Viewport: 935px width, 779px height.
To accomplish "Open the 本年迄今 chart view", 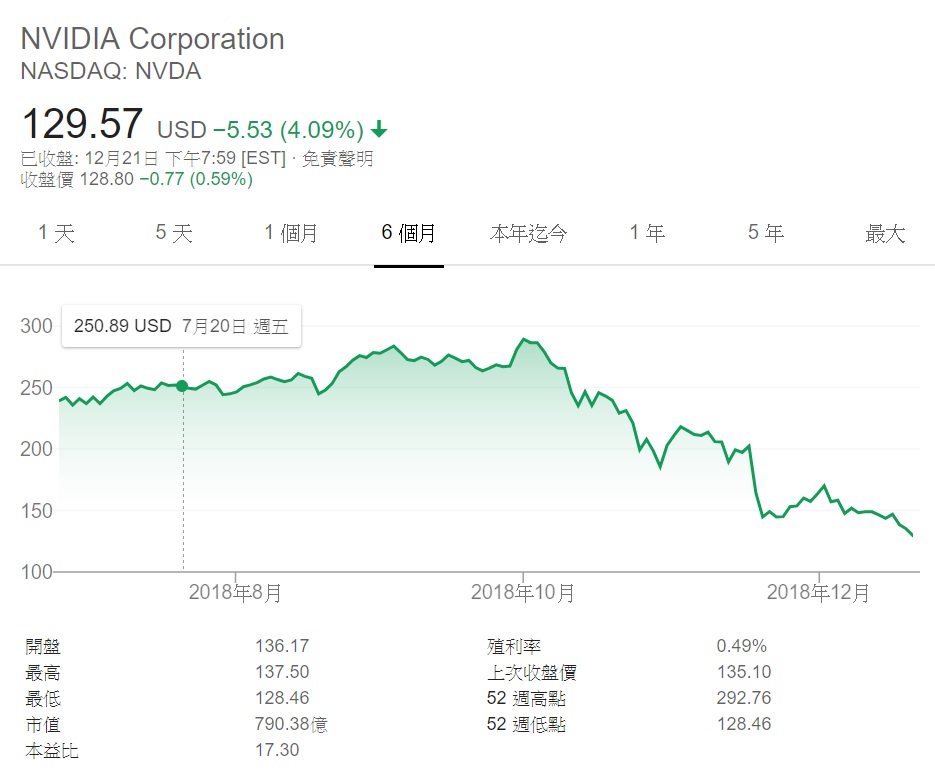I will pos(529,232).
